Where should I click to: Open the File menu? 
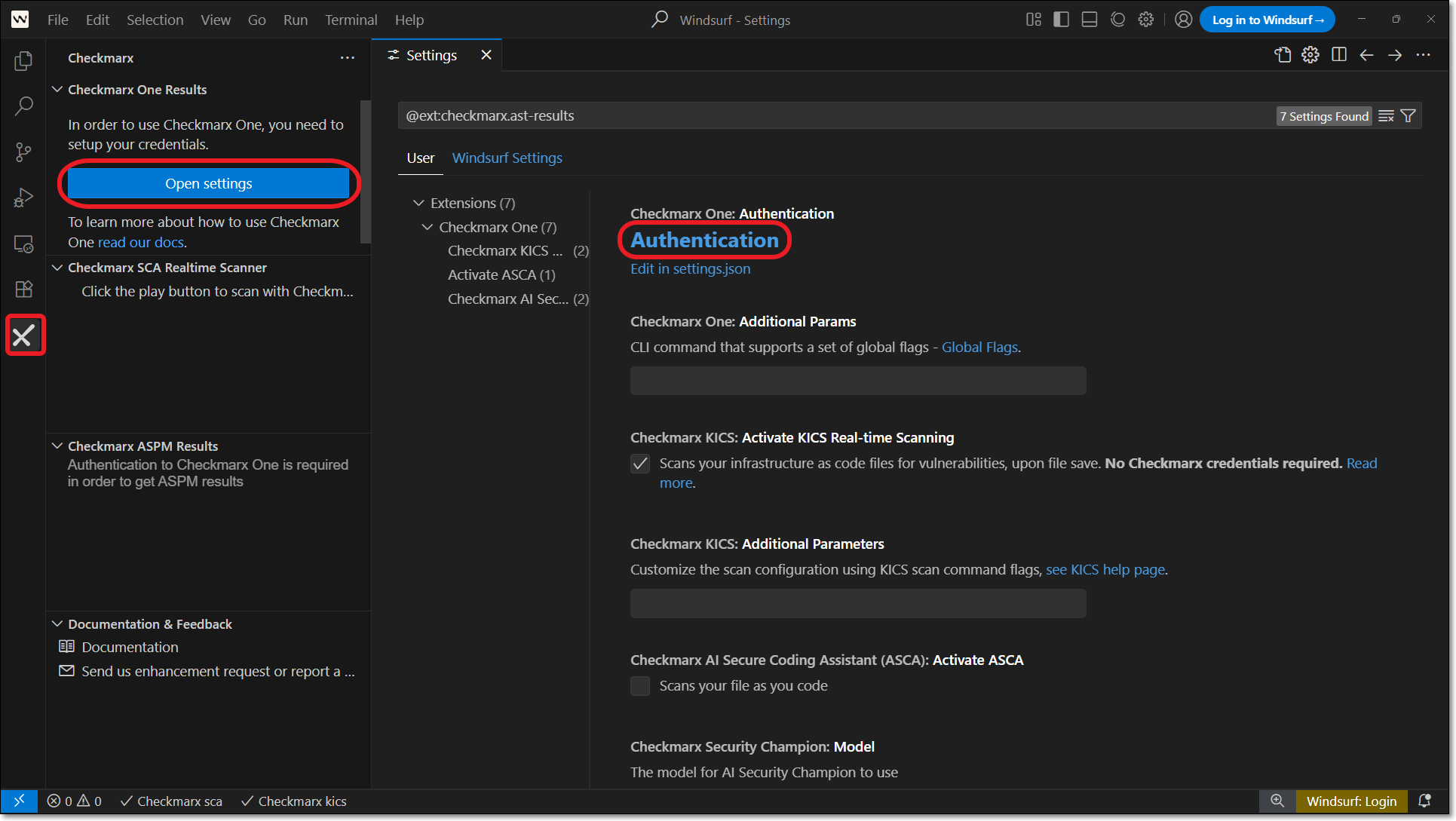point(58,20)
